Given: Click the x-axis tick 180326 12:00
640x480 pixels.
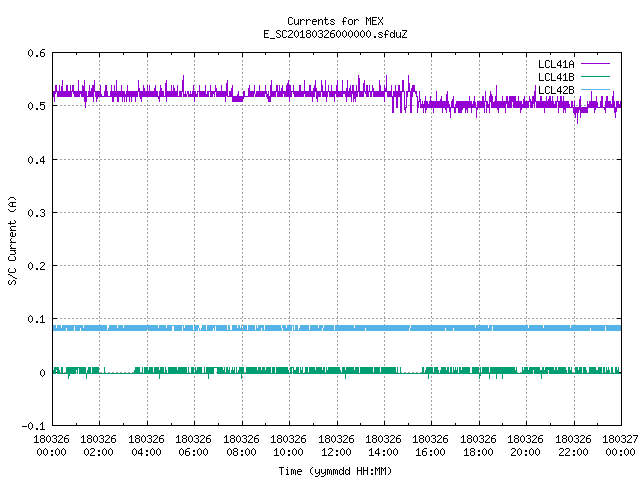Looking at the screenshot, I should pos(336,446).
